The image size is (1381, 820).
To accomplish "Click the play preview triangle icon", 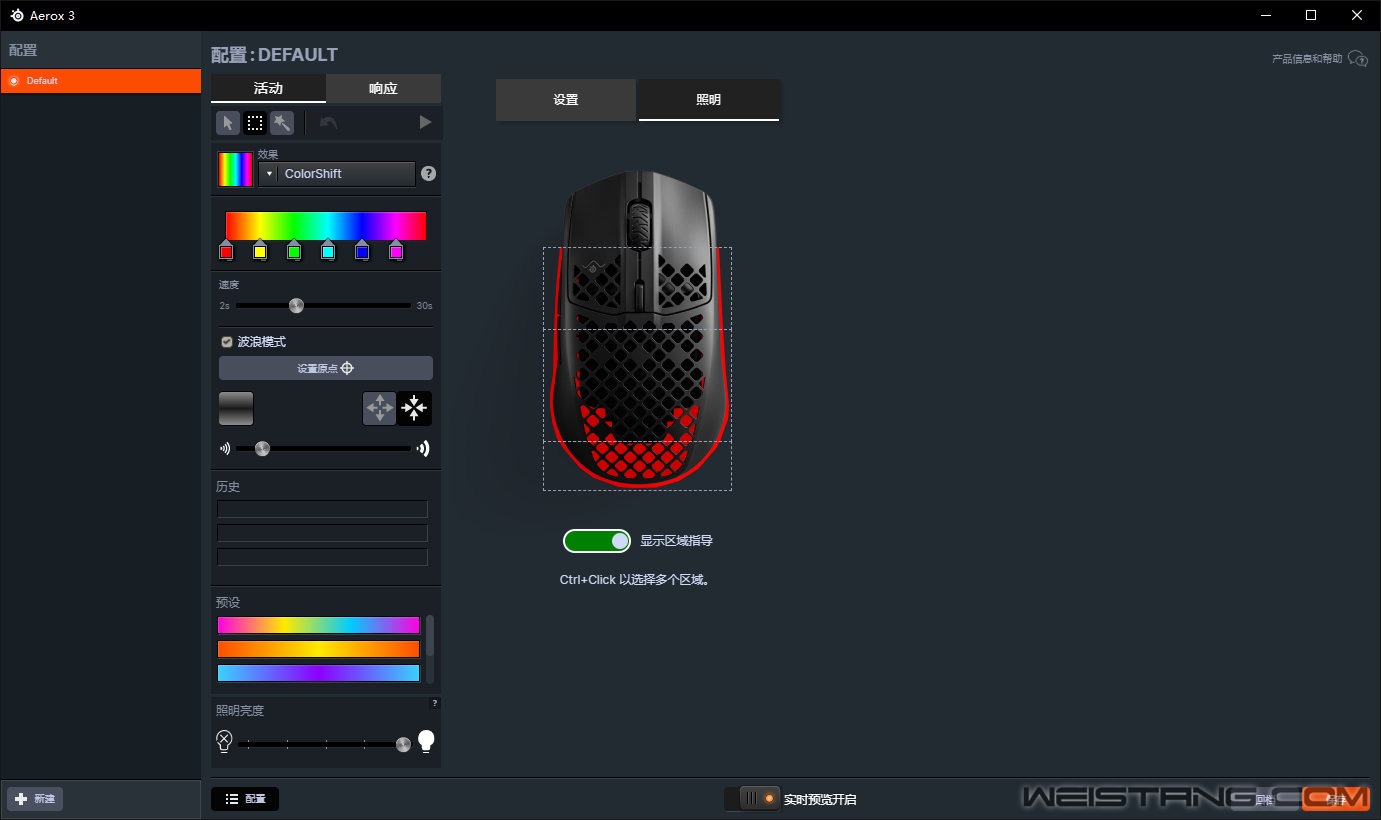I will 425,122.
